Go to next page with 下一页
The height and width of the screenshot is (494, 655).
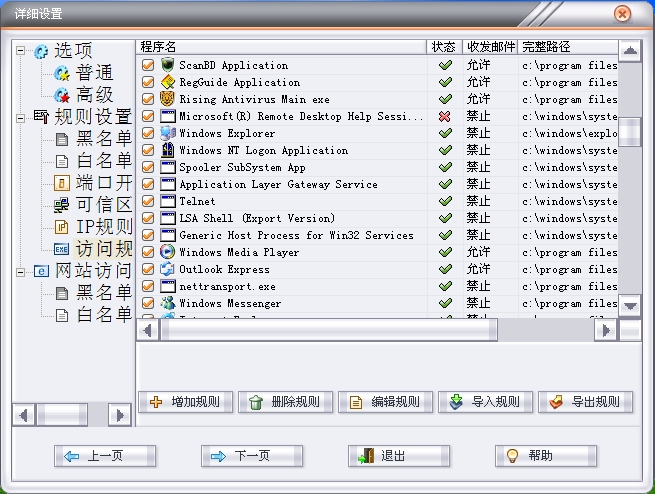click(252, 456)
